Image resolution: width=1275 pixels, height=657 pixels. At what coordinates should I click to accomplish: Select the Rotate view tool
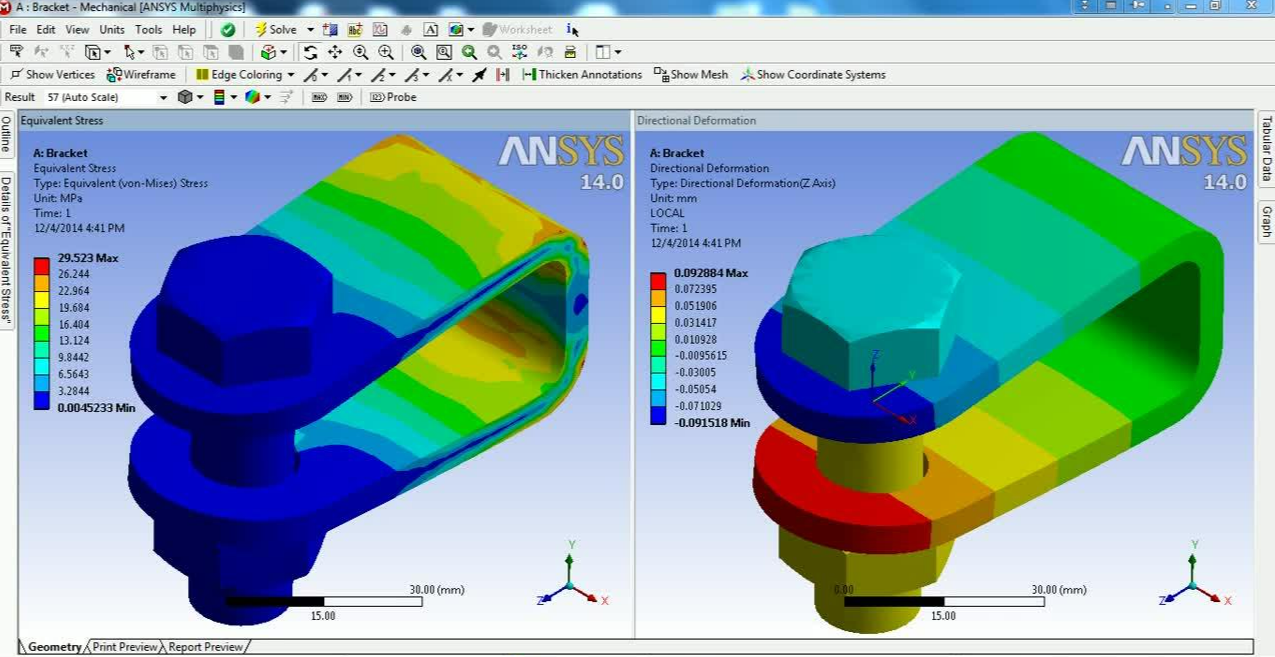coord(310,52)
